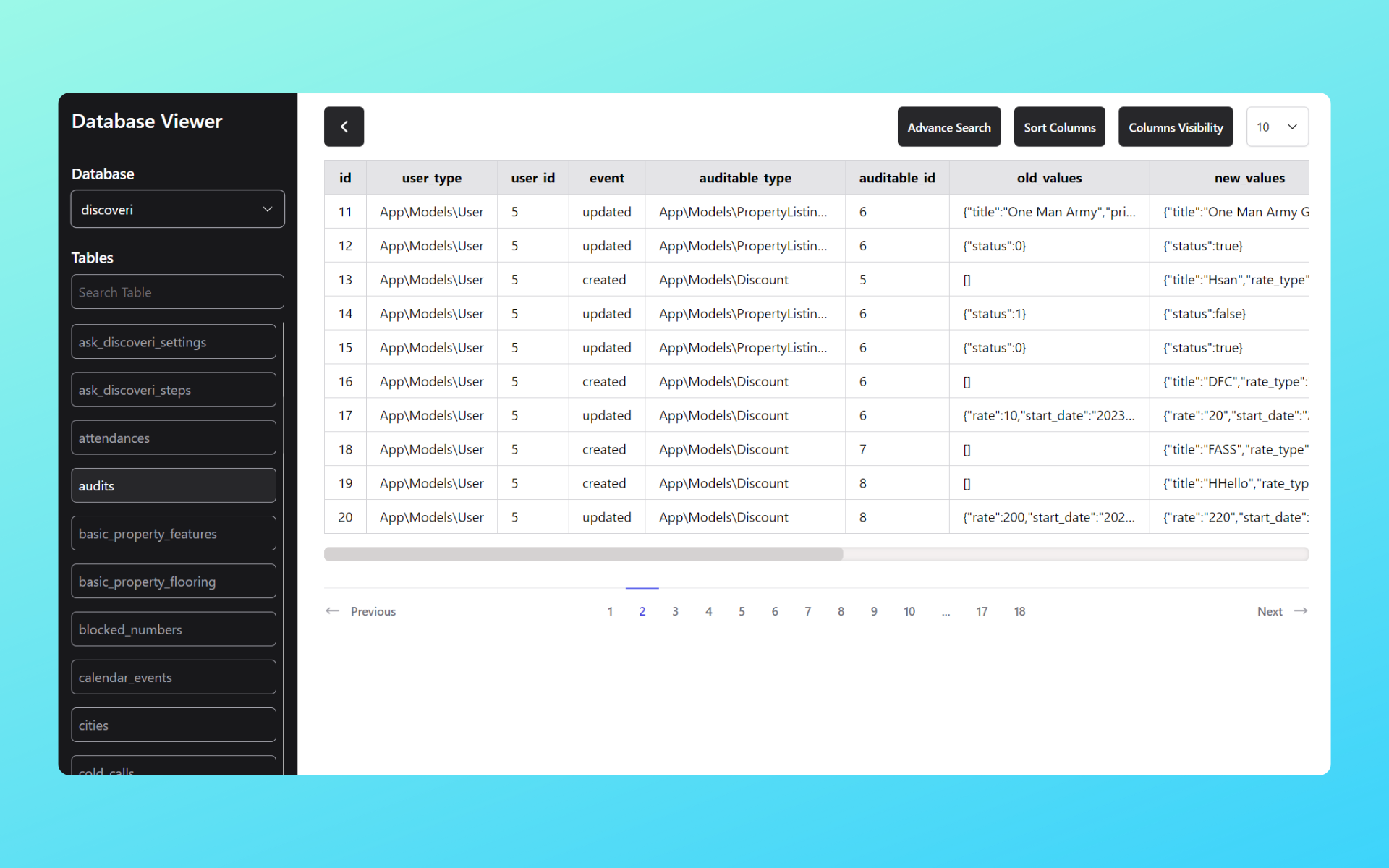Go to the Next page link
This screenshot has height=868, width=1389.
[x=1270, y=611]
